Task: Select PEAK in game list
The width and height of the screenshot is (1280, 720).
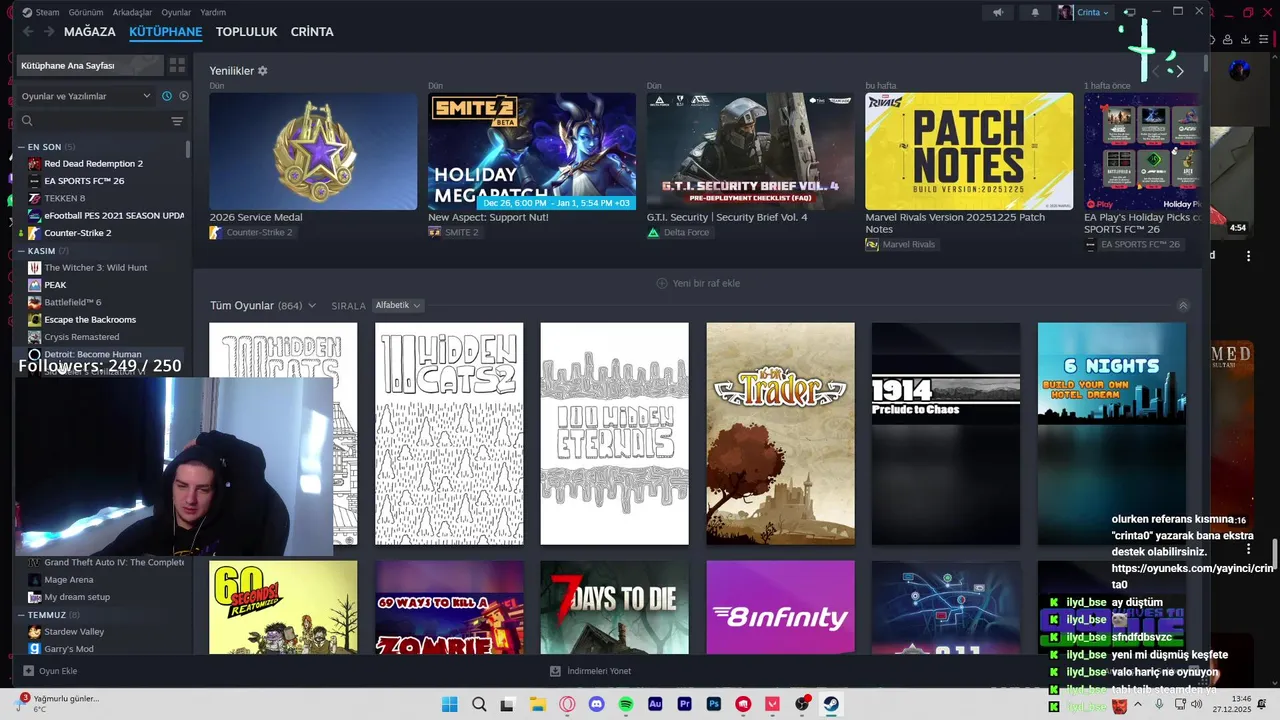Action: pyautogui.click(x=55, y=285)
